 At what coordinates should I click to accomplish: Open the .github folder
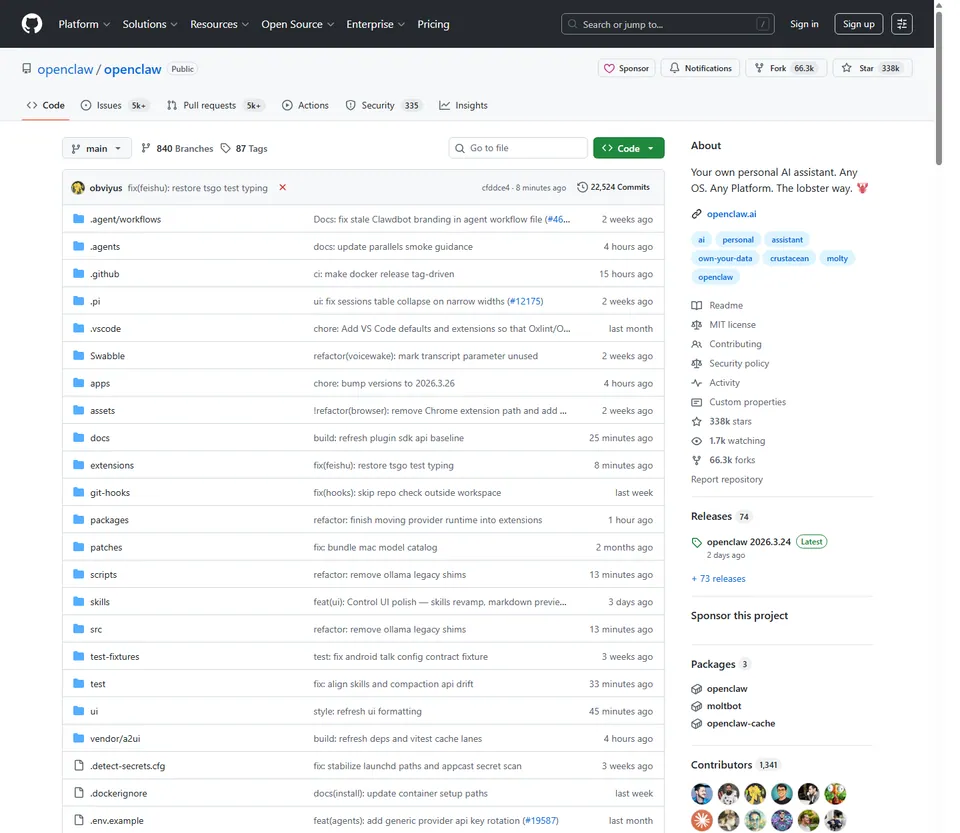click(x=105, y=274)
